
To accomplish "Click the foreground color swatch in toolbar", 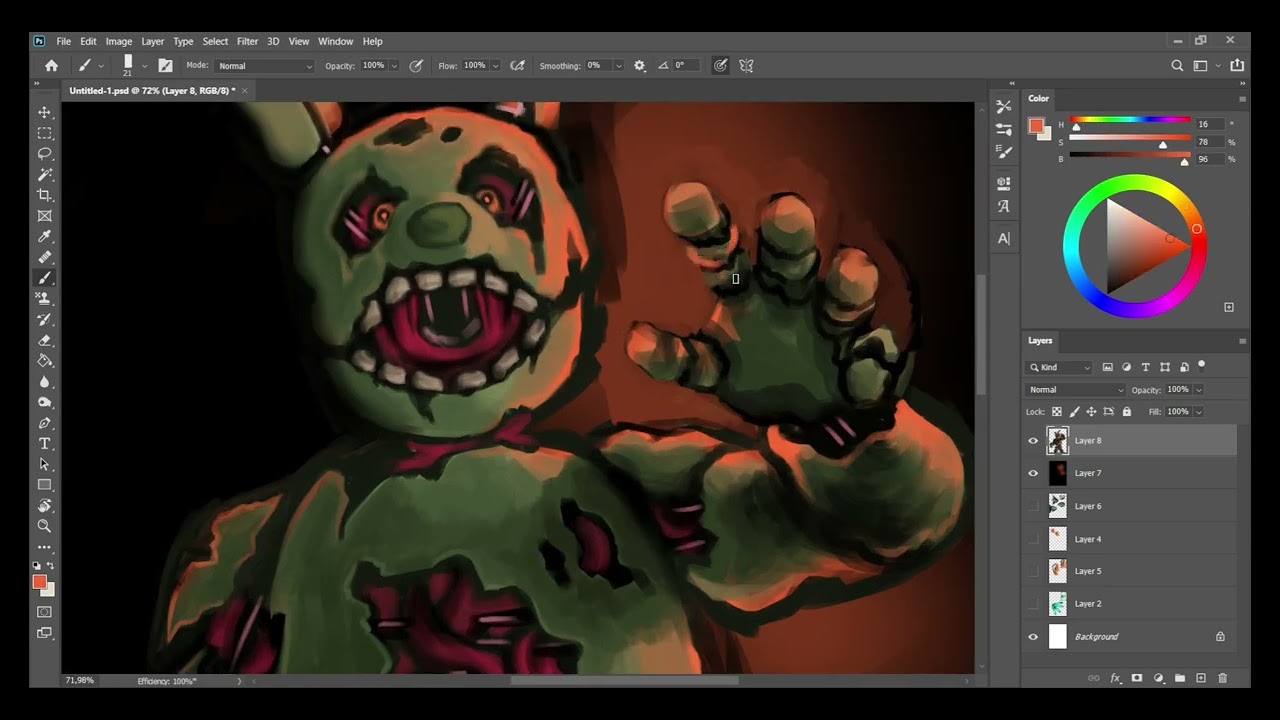I will (39, 582).
